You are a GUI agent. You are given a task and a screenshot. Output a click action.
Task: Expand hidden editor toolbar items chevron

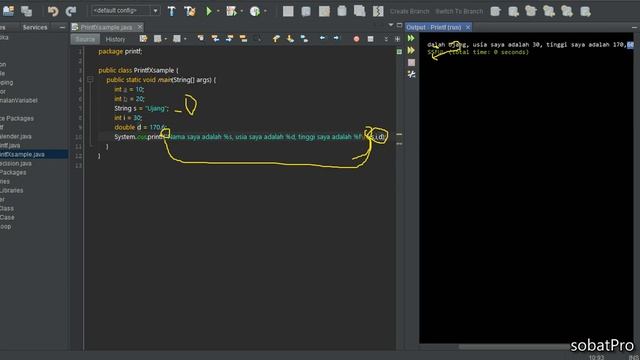click(386, 39)
